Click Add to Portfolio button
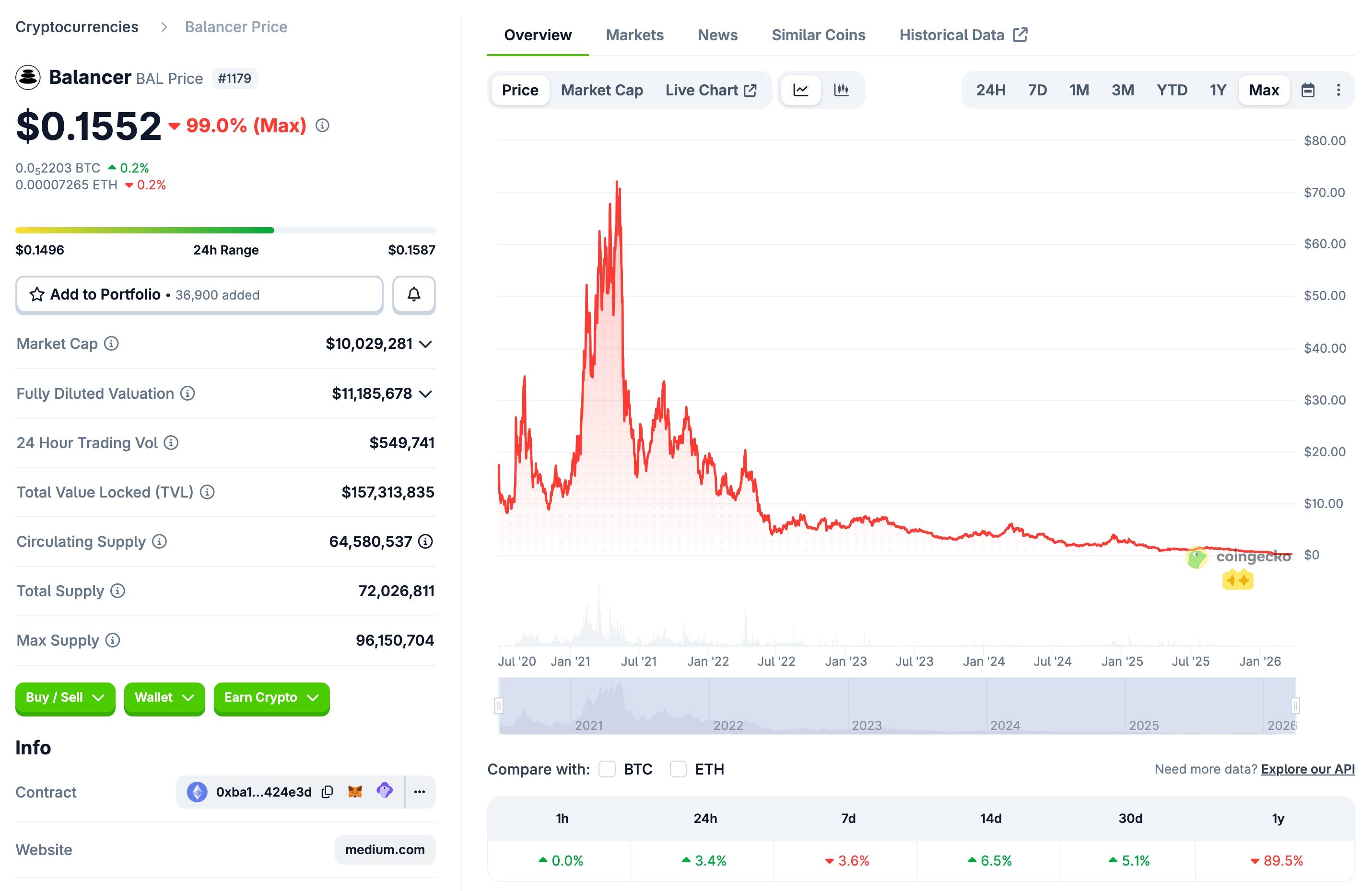1372x891 pixels. [x=199, y=294]
